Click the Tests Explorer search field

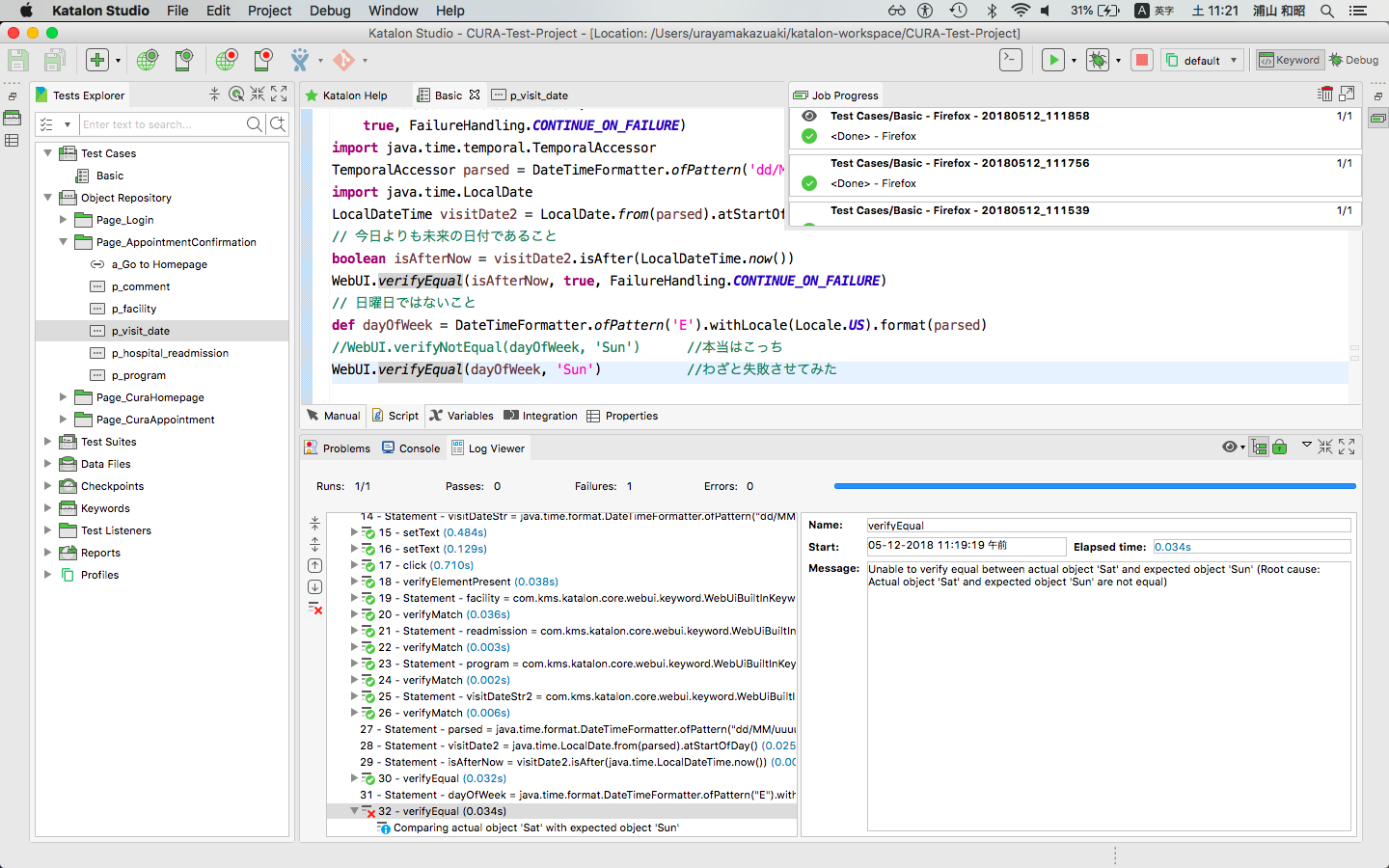click(x=159, y=124)
